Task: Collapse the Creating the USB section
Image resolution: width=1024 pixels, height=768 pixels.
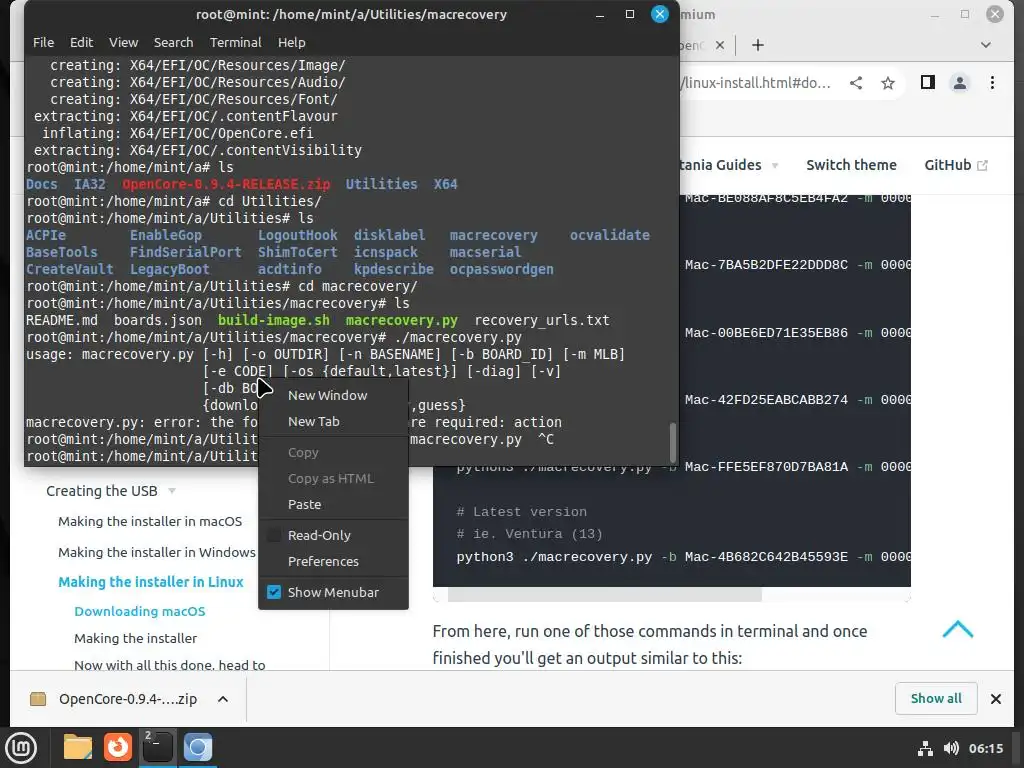Action: [111, 491]
